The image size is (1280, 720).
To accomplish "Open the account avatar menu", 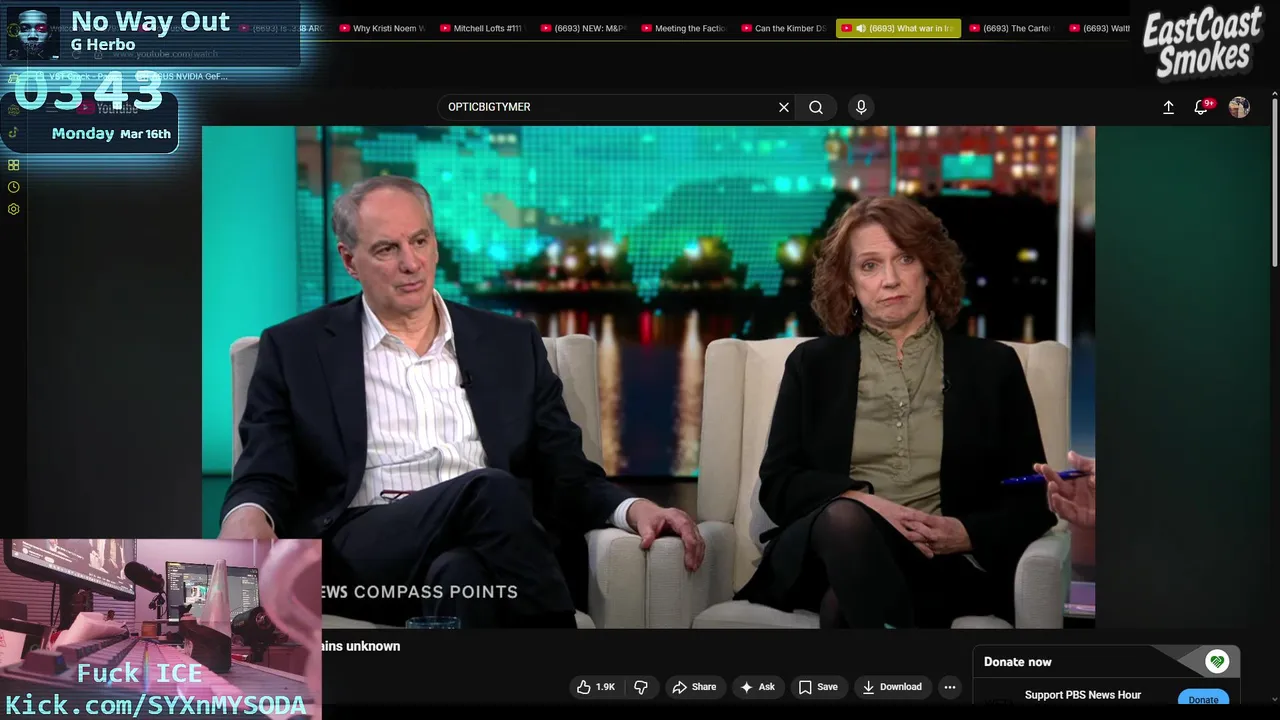I will tap(1239, 107).
